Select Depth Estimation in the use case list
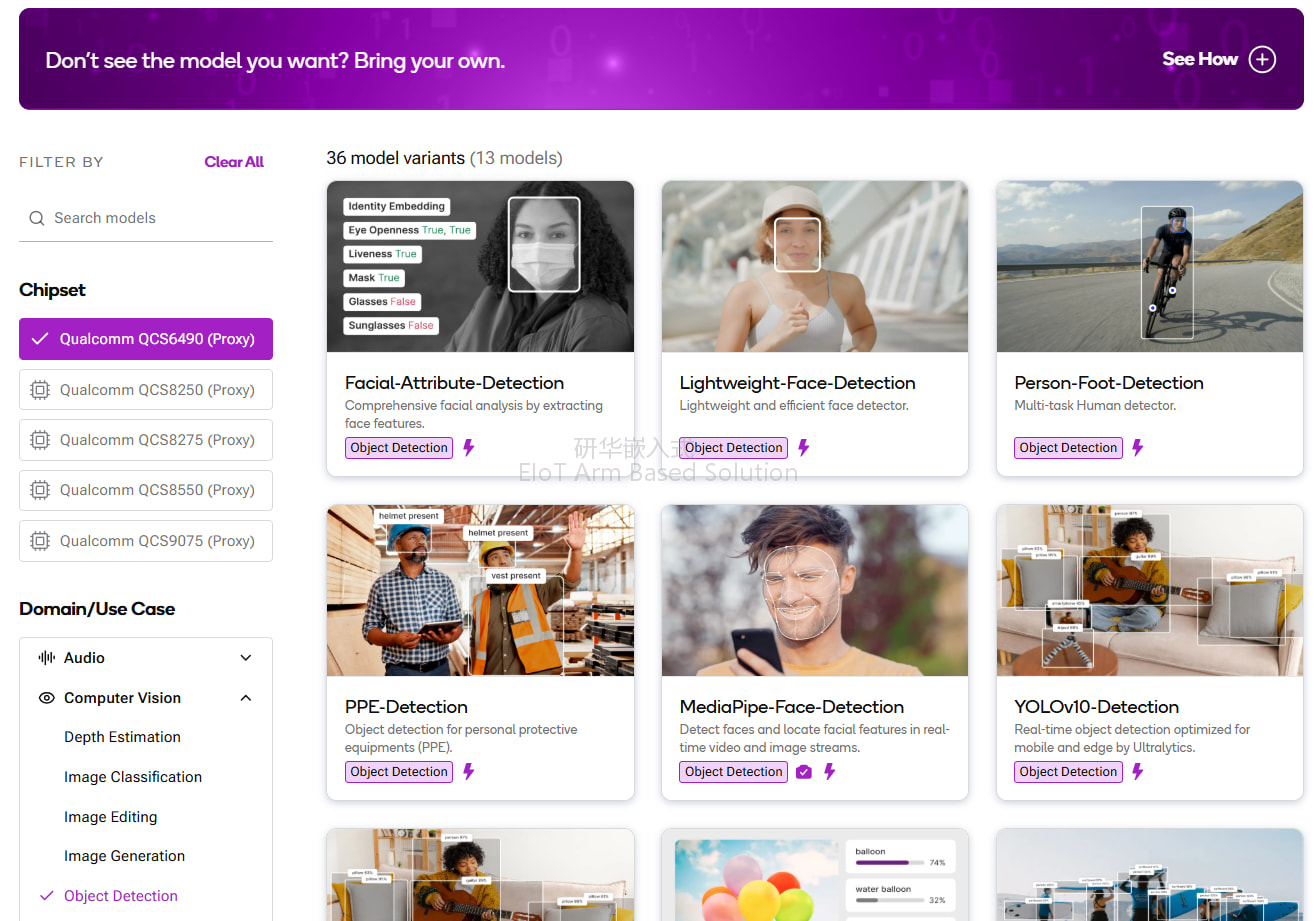 [122, 737]
